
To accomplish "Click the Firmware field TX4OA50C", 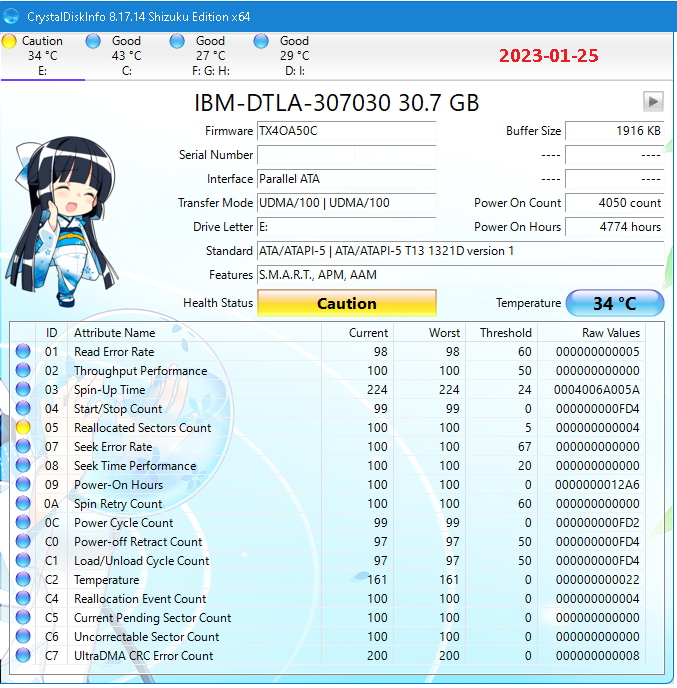I will 347,131.
